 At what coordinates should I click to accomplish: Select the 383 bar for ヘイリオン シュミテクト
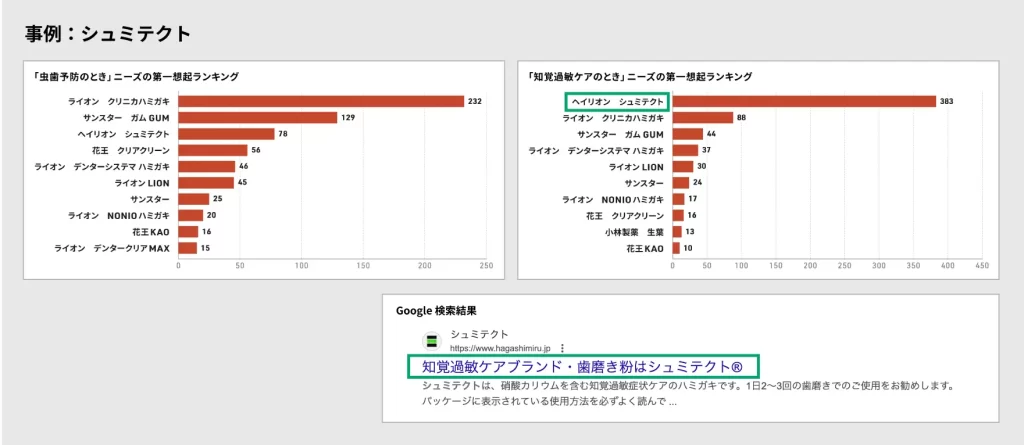point(804,101)
